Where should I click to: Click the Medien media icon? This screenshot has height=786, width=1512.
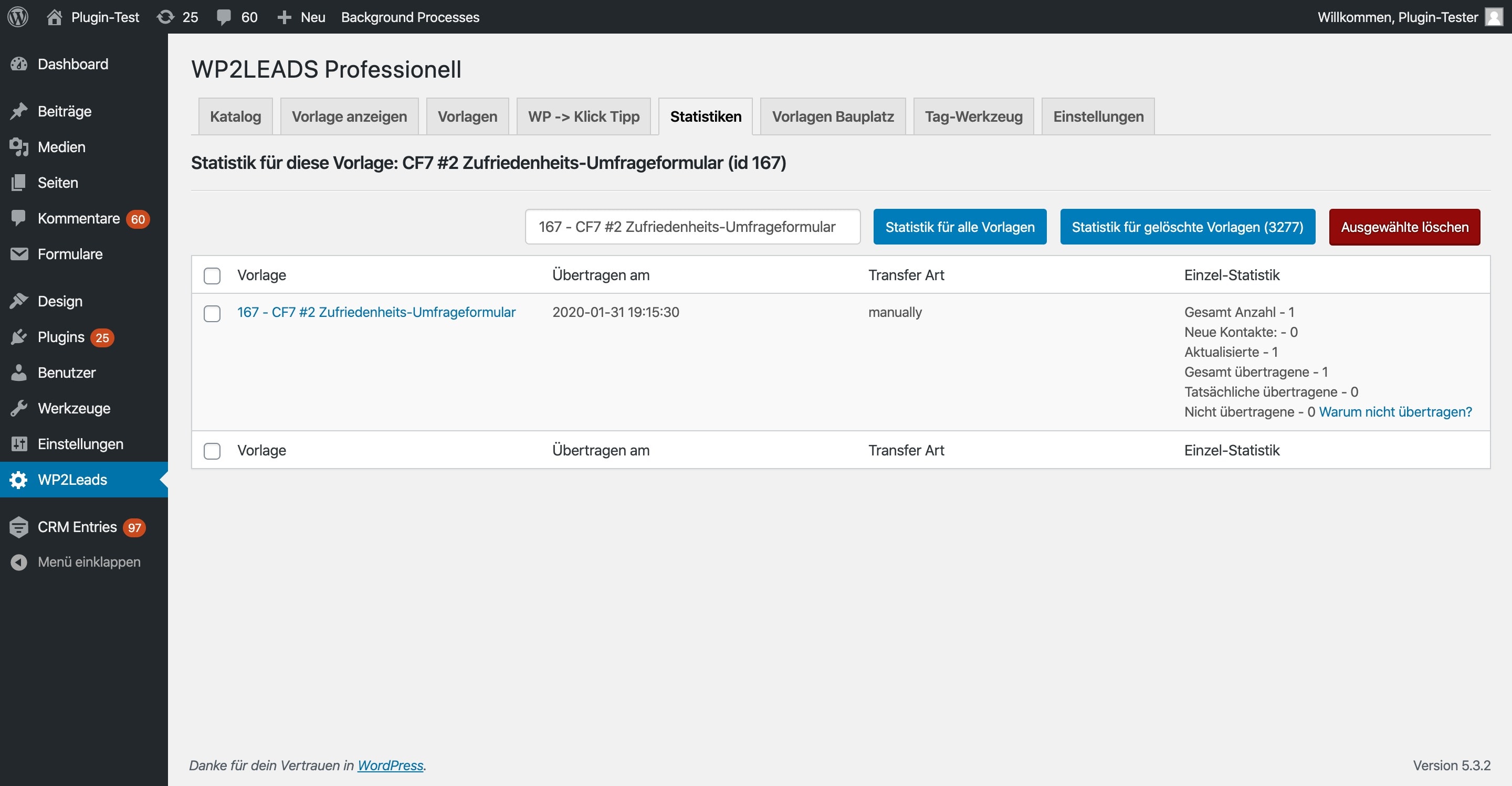click(x=19, y=146)
